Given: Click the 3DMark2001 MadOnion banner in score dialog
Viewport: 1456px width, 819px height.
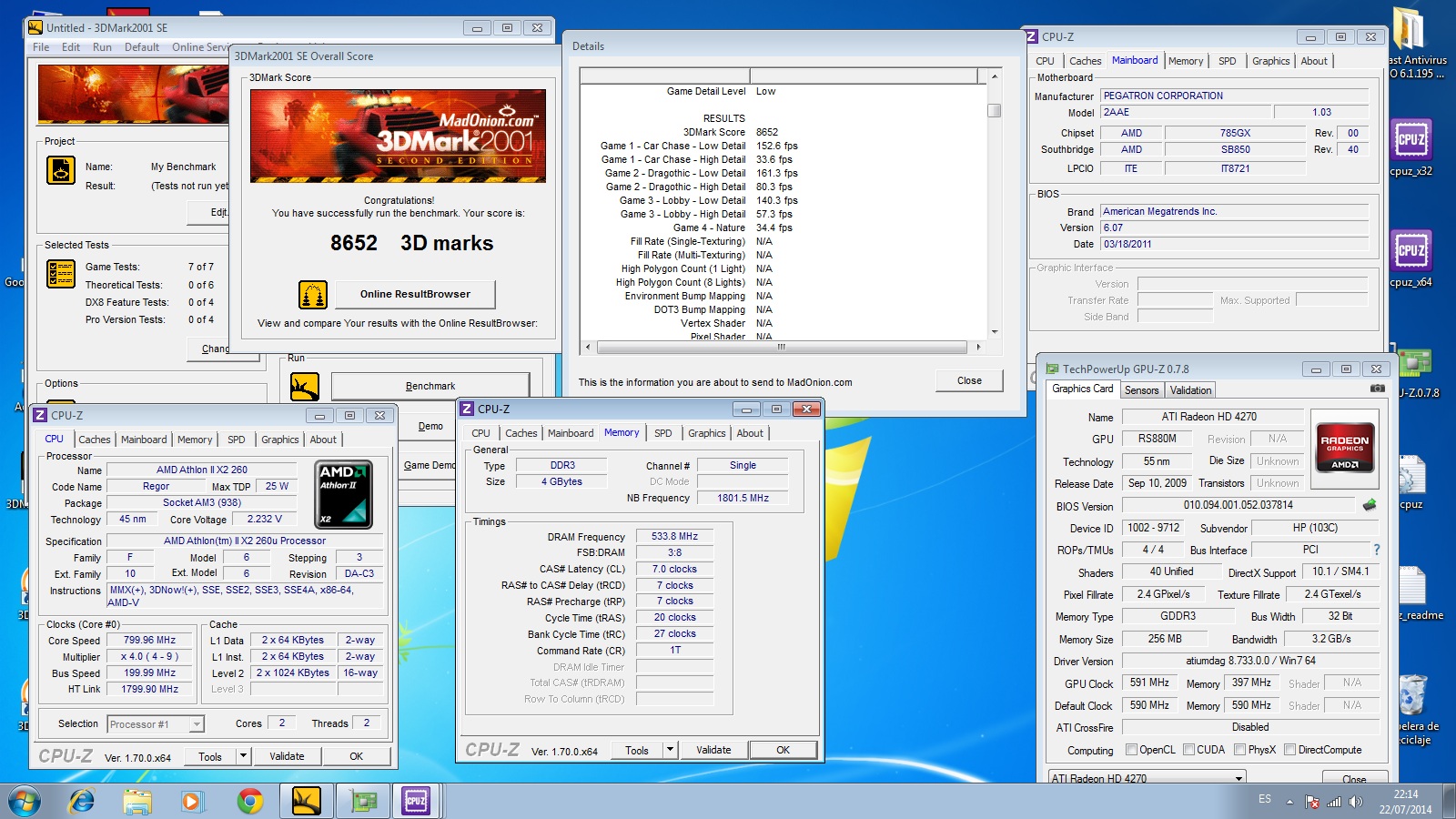Looking at the screenshot, I should point(398,136).
